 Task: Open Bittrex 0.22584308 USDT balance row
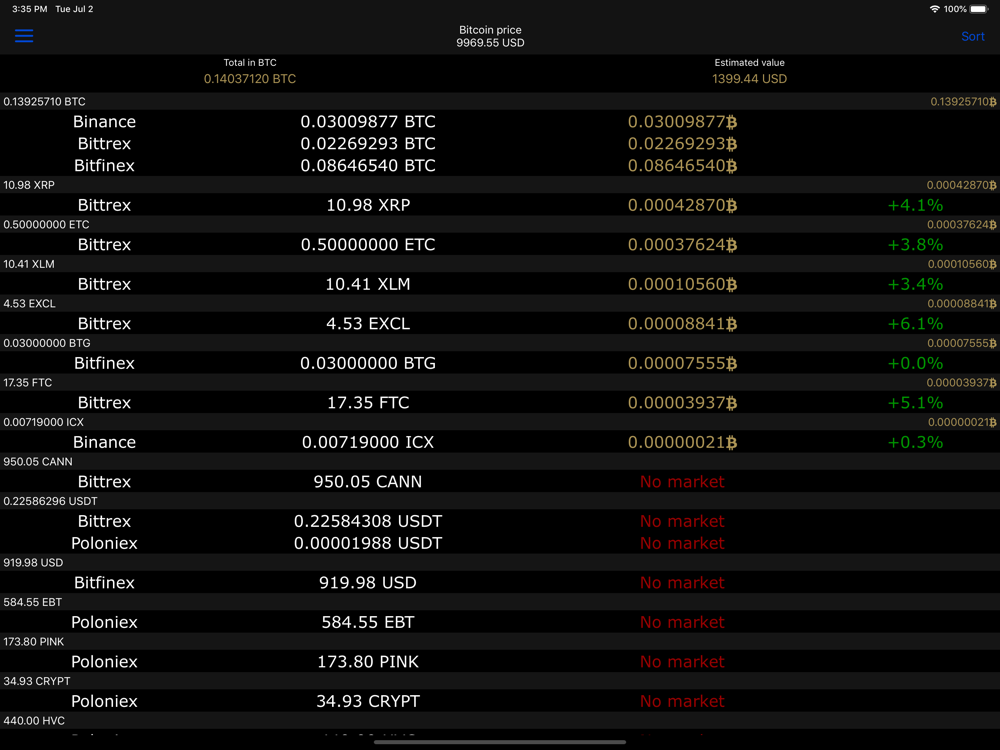coord(500,521)
